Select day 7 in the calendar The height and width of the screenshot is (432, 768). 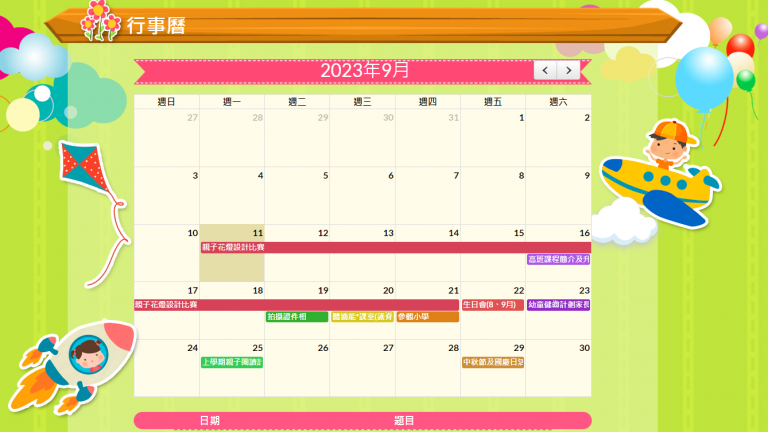(x=428, y=195)
